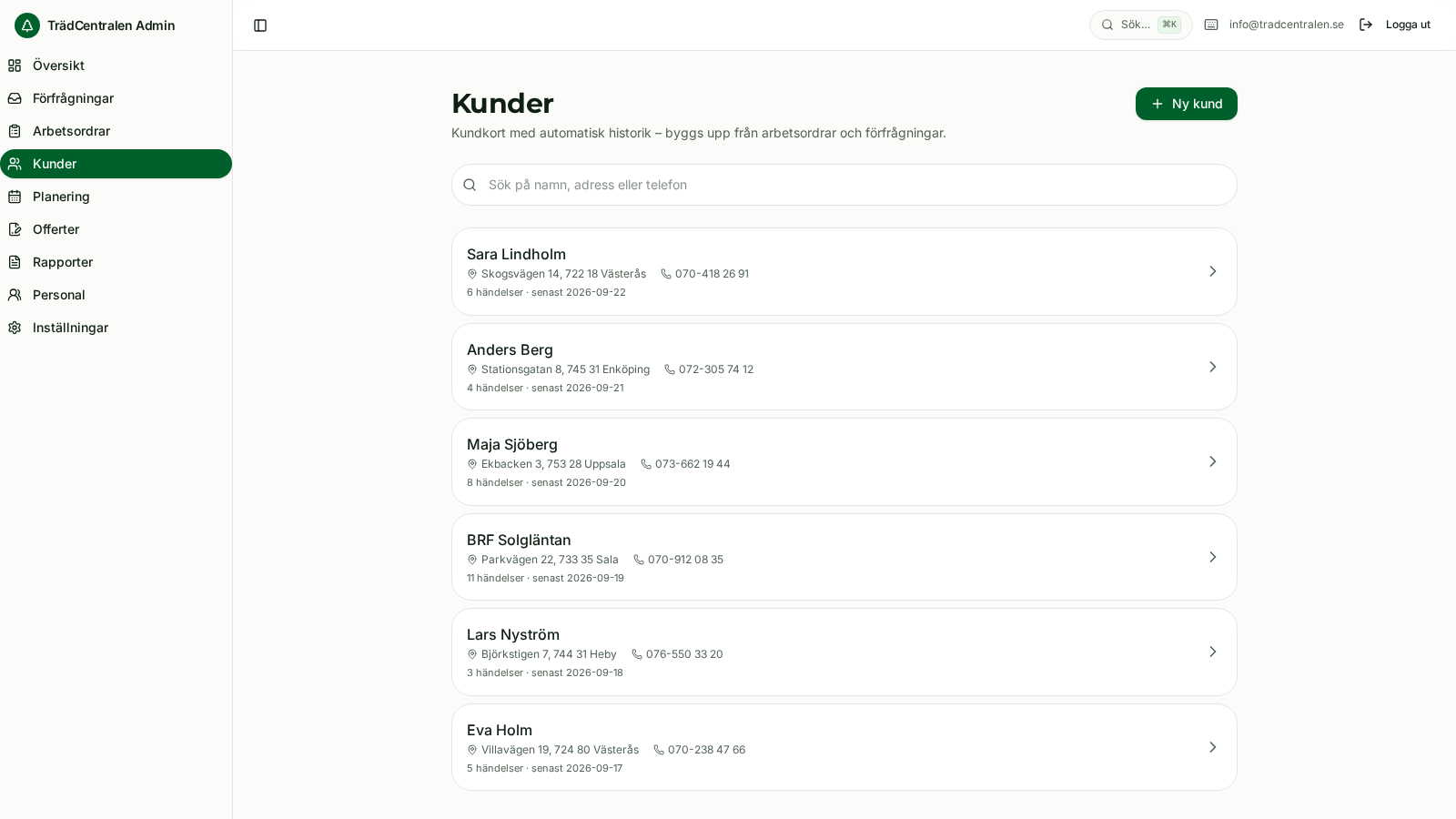
Task: Expand Sara Lindholm's card chevron
Action: click(1213, 271)
